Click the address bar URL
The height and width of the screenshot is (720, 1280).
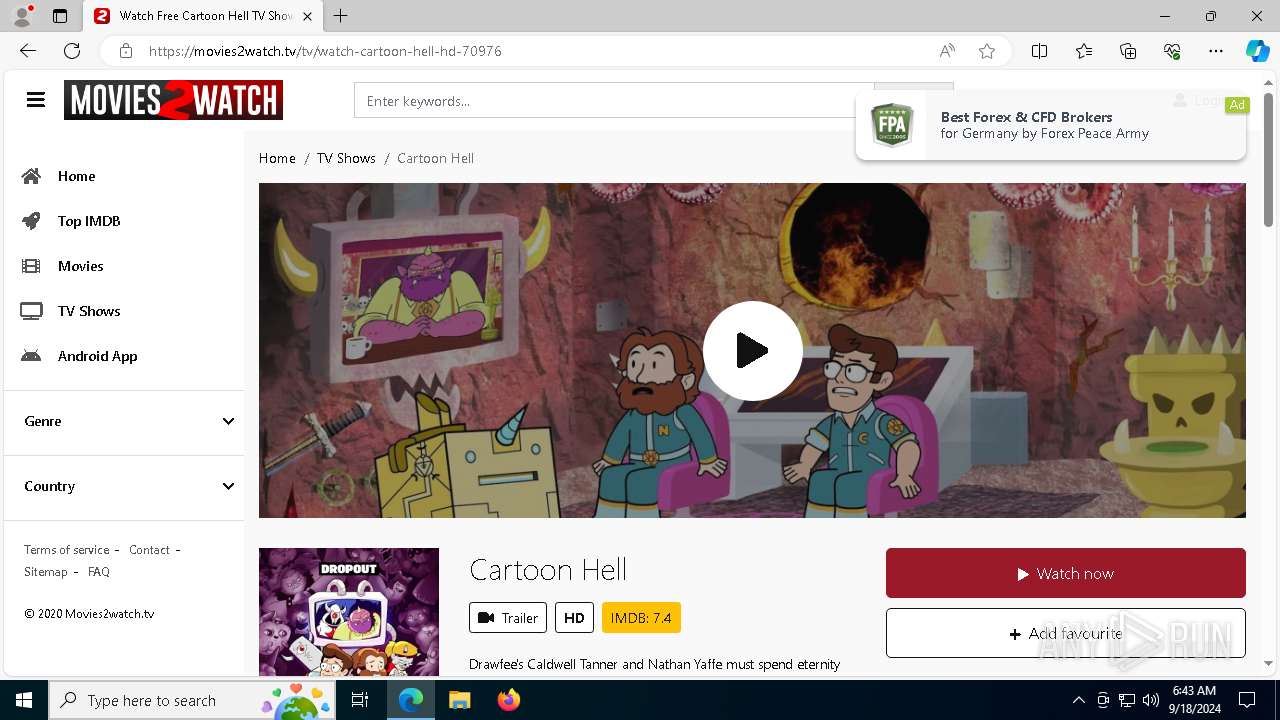pyautogui.click(x=325, y=51)
